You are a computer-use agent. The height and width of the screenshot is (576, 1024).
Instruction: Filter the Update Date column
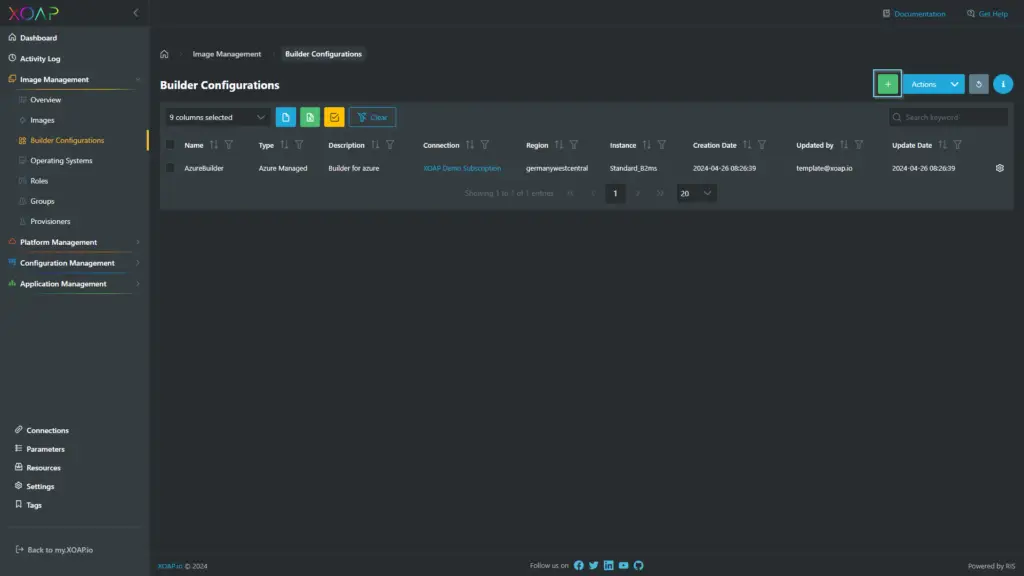click(x=957, y=145)
